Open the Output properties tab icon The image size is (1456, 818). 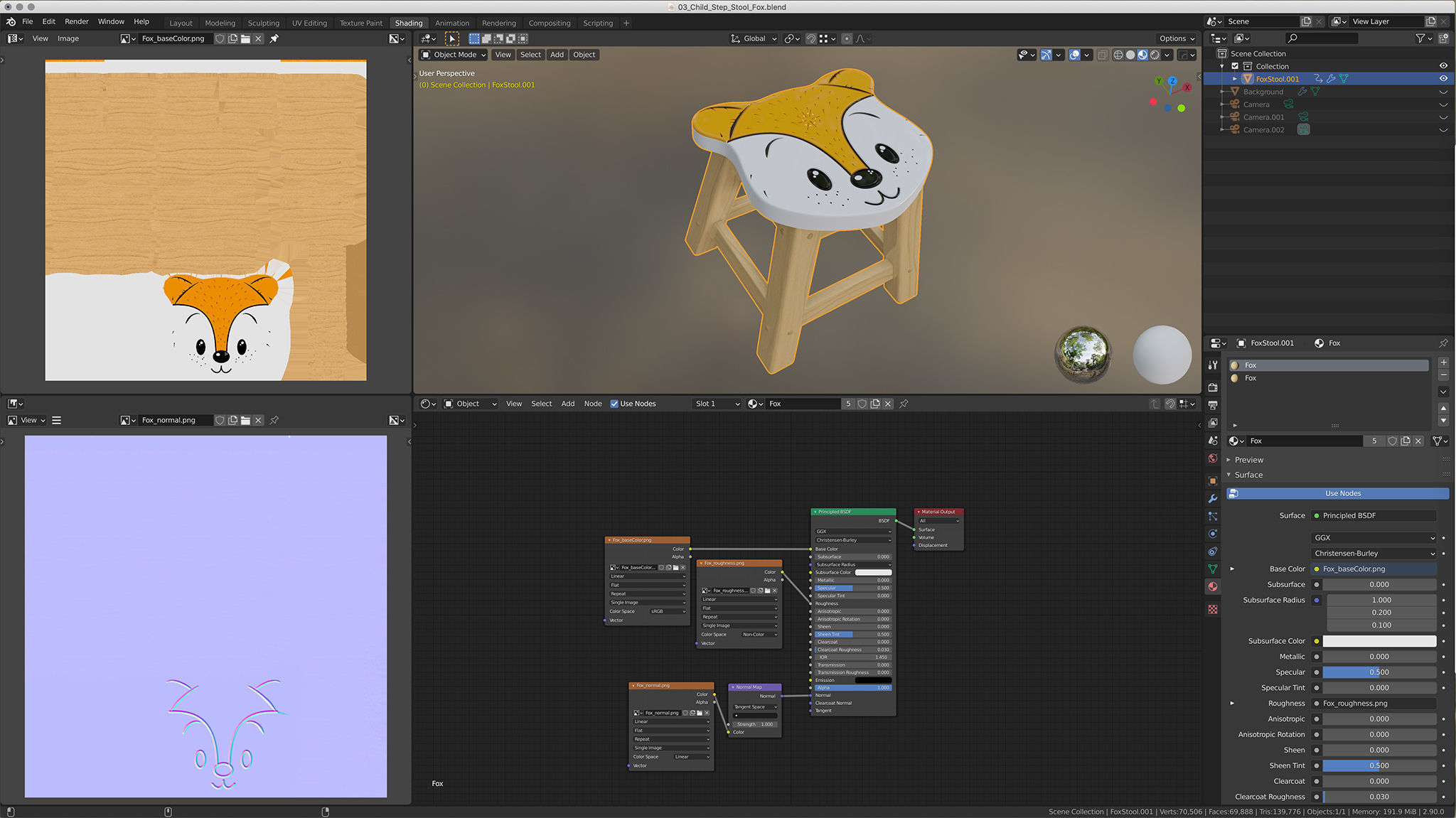pos(1213,405)
